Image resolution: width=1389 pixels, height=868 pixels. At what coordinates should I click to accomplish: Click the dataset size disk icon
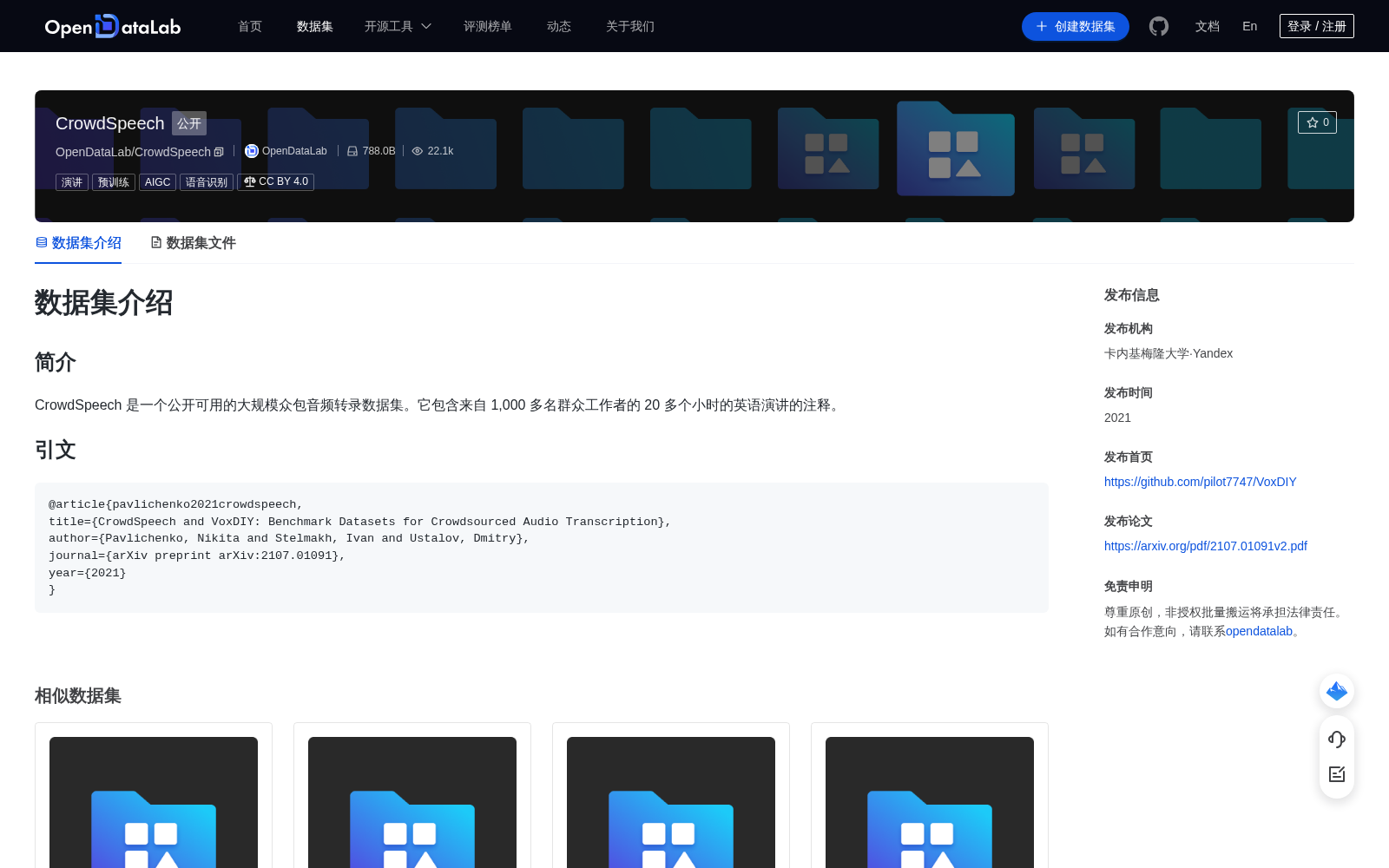[352, 151]
